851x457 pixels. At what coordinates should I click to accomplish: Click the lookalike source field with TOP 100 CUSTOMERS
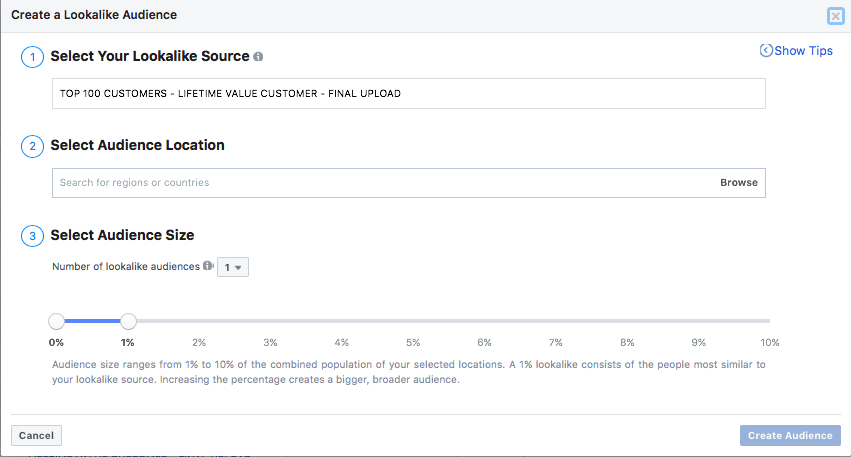(x=408, y=94)
